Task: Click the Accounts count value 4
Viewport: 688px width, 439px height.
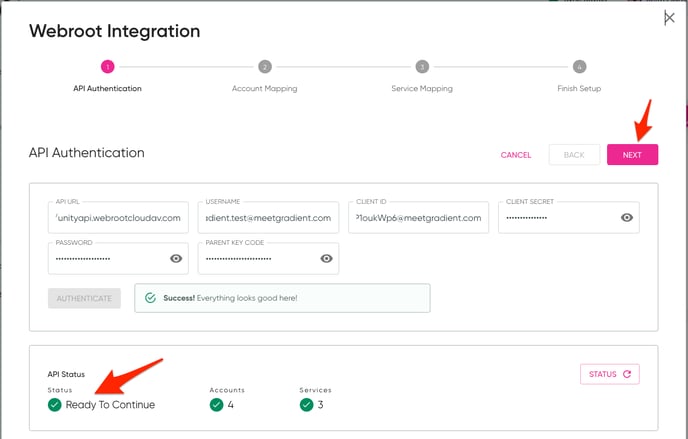Action: pos(230,405)
